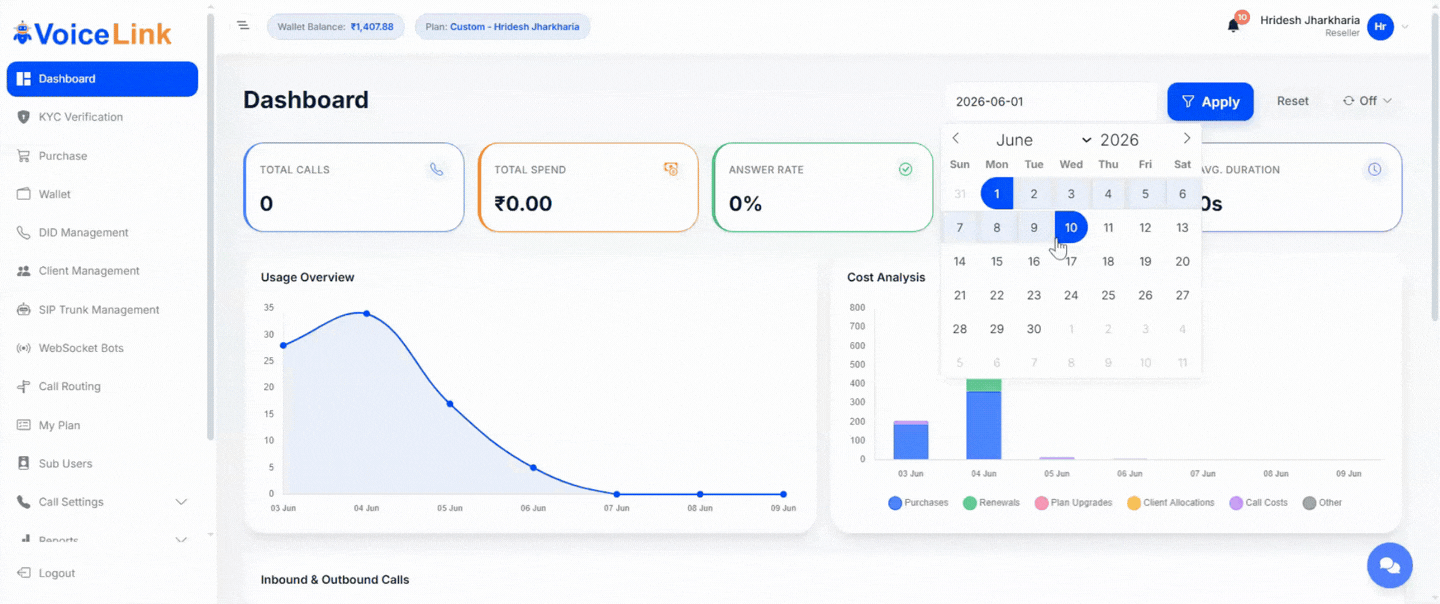Click the Wallet Balance pill
This screenshot has height=604, width=1440.
[x=335, y=27]
